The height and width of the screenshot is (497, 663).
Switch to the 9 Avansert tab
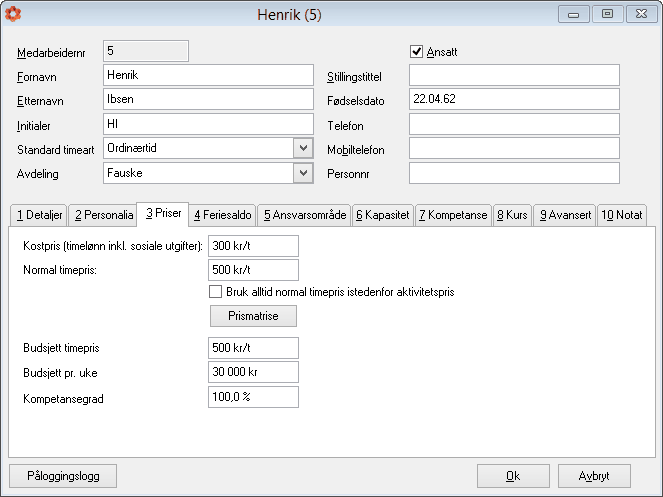click(x=565, y=215)
